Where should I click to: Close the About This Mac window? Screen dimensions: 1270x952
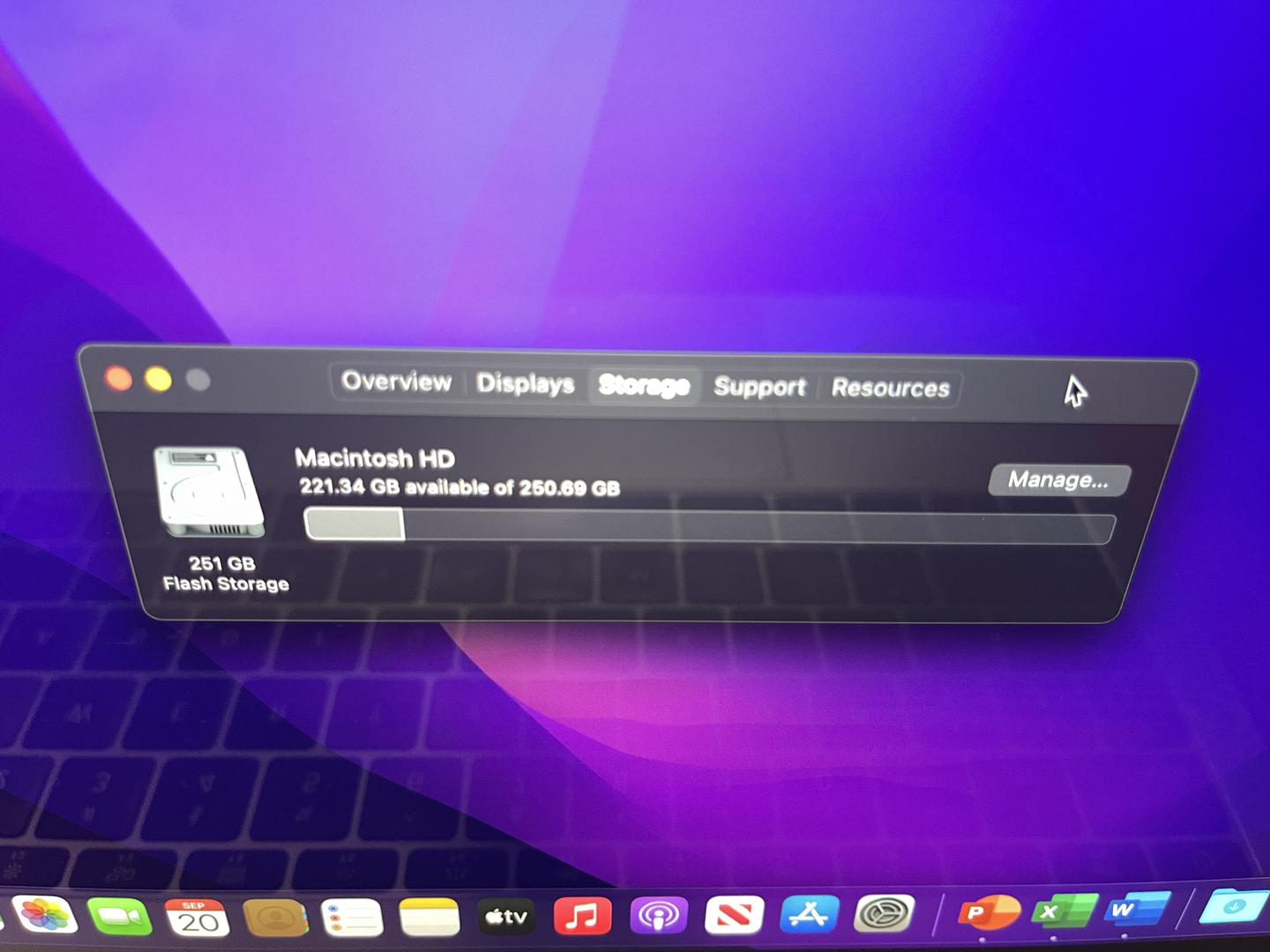coord(118,379)
